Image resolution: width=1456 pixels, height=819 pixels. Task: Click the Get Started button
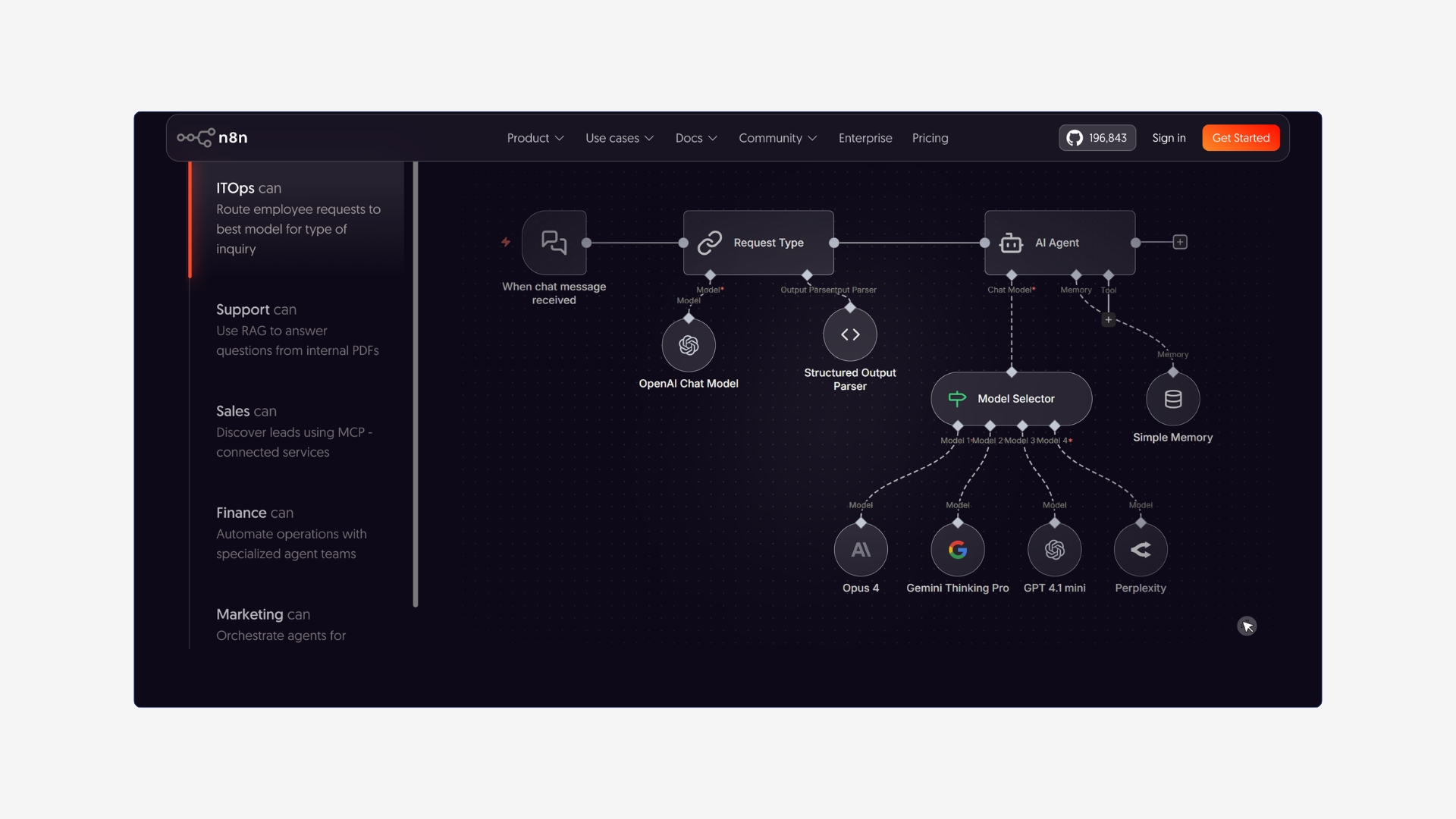tap(1241, 138)
